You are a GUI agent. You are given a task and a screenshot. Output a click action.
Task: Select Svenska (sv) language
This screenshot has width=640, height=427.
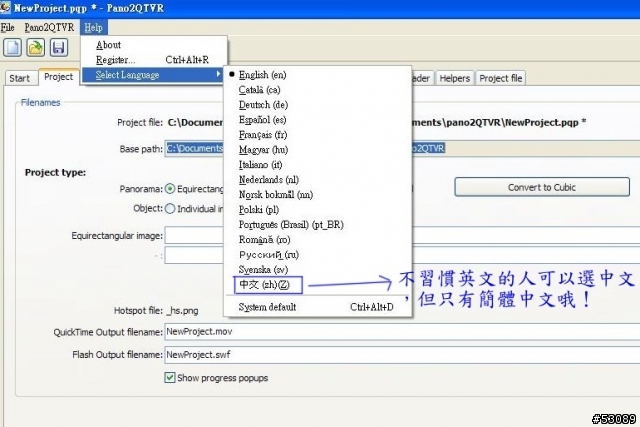[x=318, y=269]
